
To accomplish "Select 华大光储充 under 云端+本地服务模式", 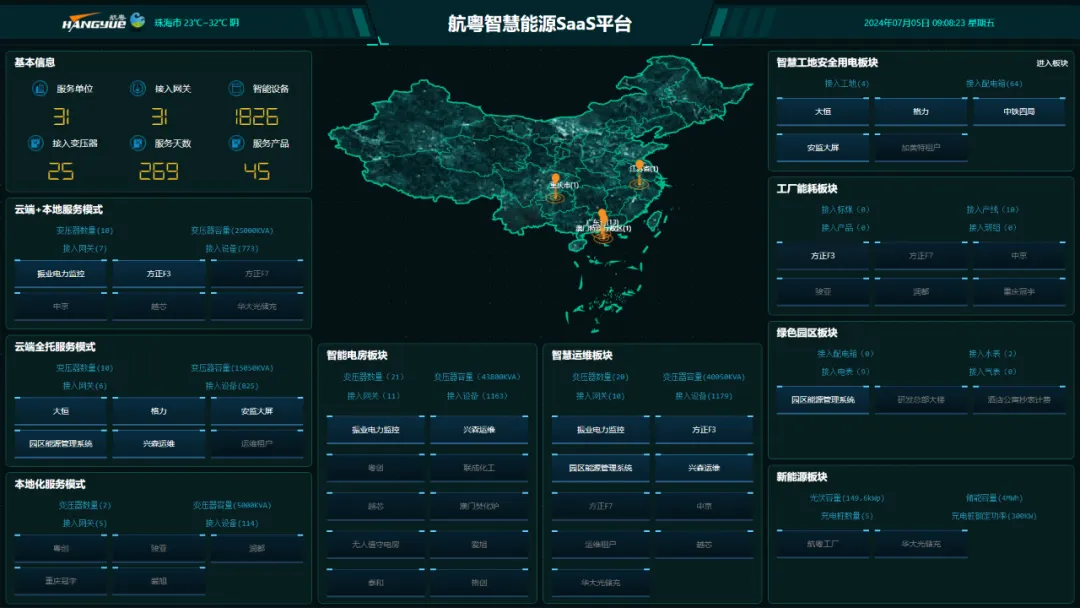I will click(257, 306).
